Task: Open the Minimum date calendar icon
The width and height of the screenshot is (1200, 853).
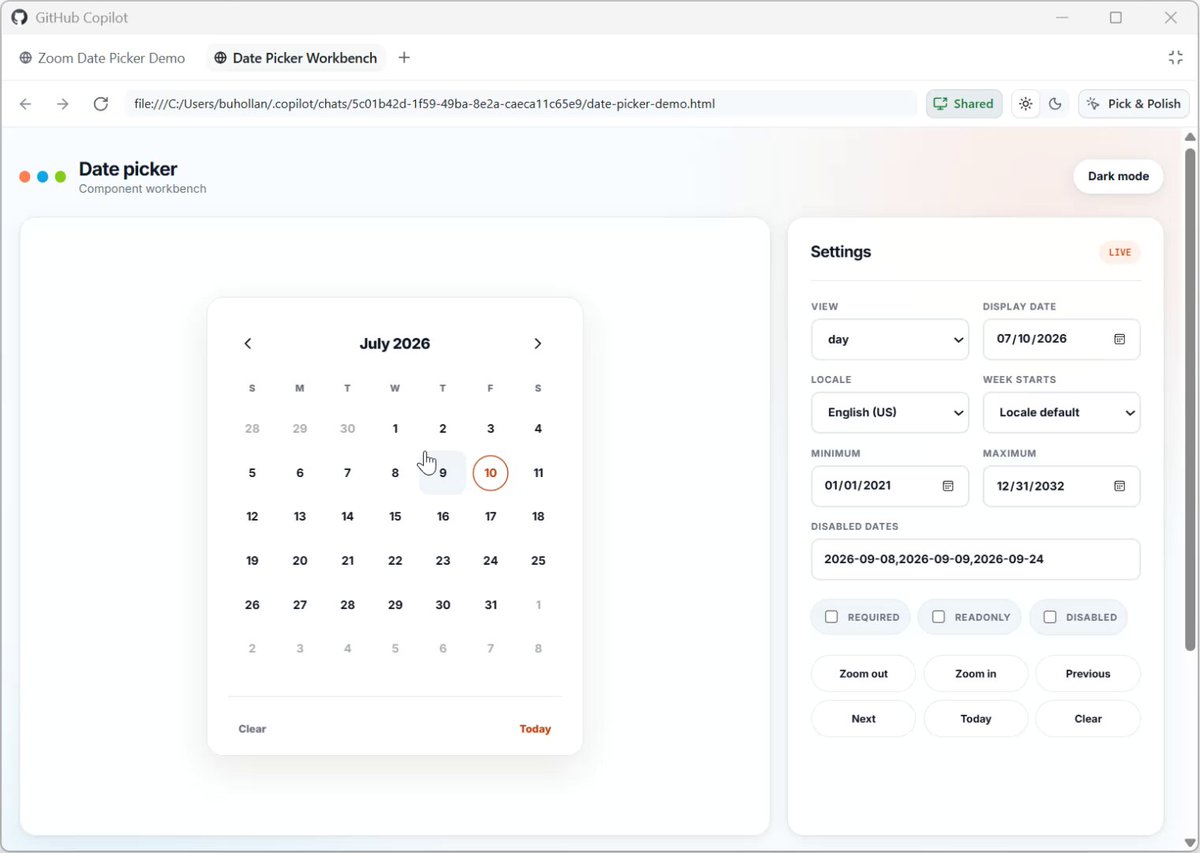Action: [948, 486]
